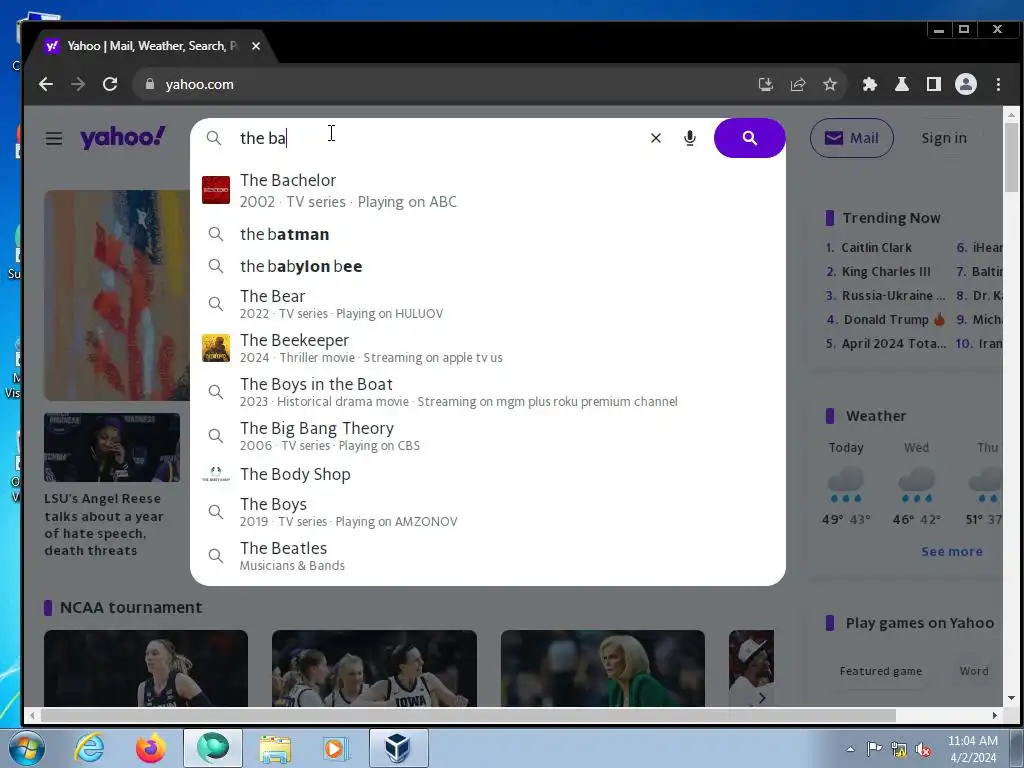Open media player taskbar icon
The width and height of the screenshot is (1024, 768).
336,748
